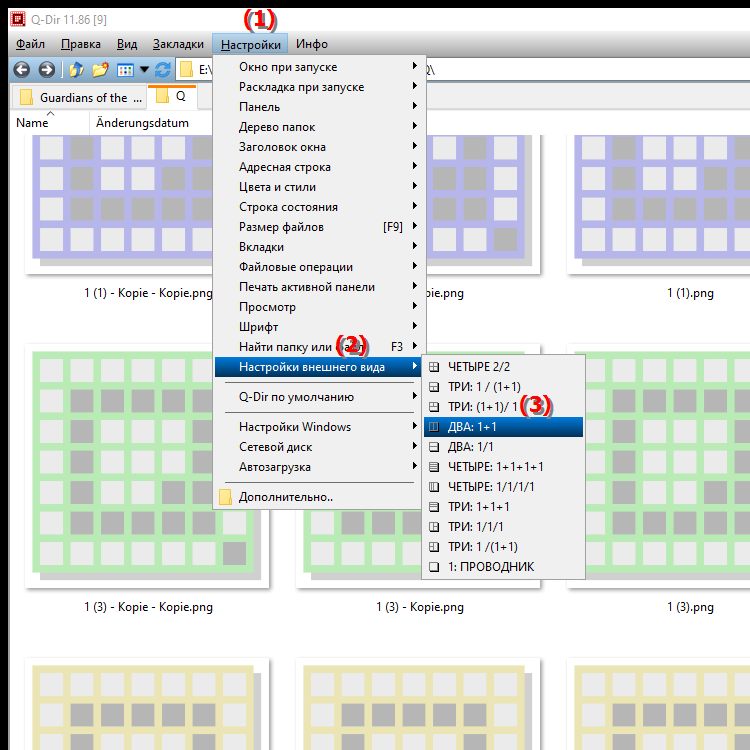Click the ТРИ: (1+1)/ 1 layout icon
Screen dimensions: 750x750
pyautogui.click(x=434, y=407)
